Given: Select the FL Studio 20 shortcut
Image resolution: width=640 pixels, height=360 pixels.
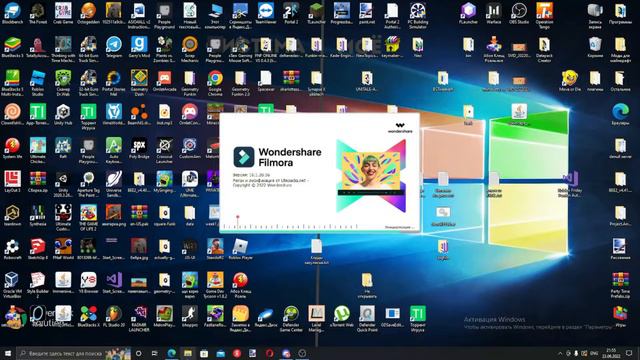Looking at the screenshot, I should (x=113, y=317).
